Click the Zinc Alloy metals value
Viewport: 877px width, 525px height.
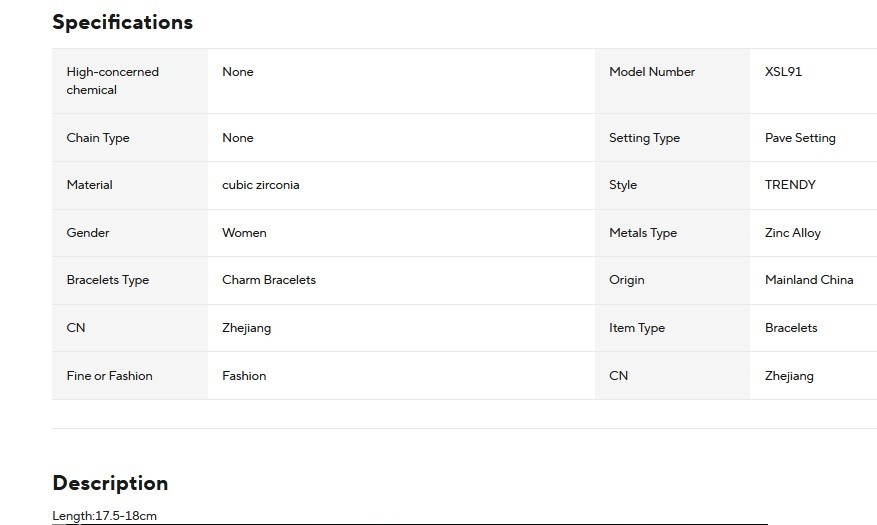tap(793, 233)
